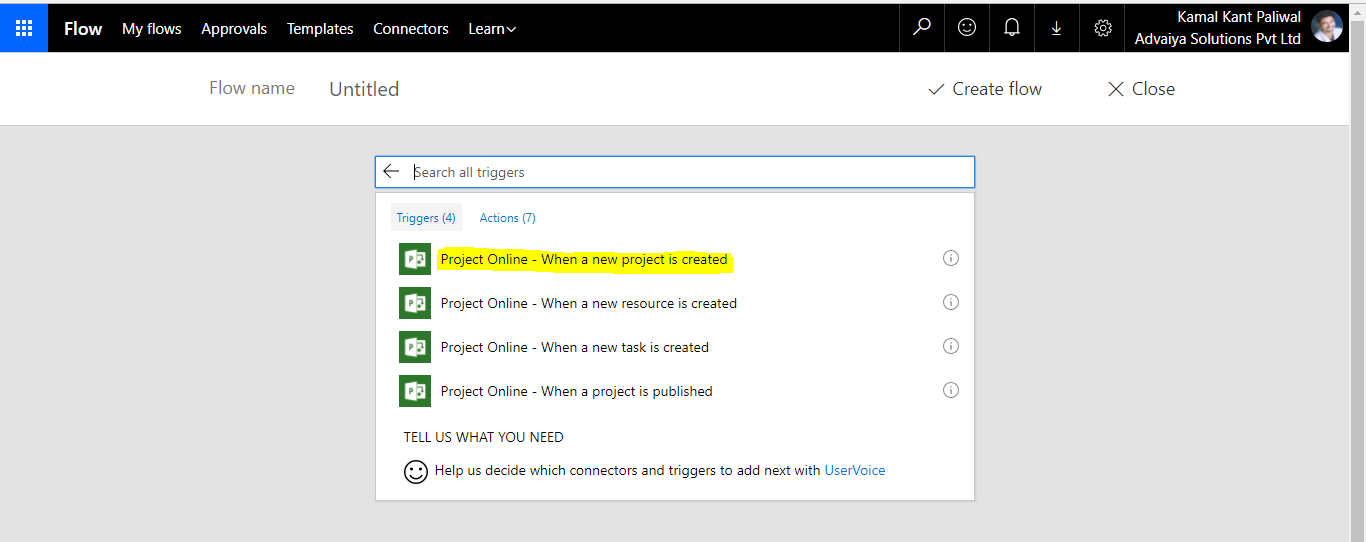Viewport: 1366px width, 542px height.
Task: Show info for 'When a project is published'
Action: click(x=951, y=390)
